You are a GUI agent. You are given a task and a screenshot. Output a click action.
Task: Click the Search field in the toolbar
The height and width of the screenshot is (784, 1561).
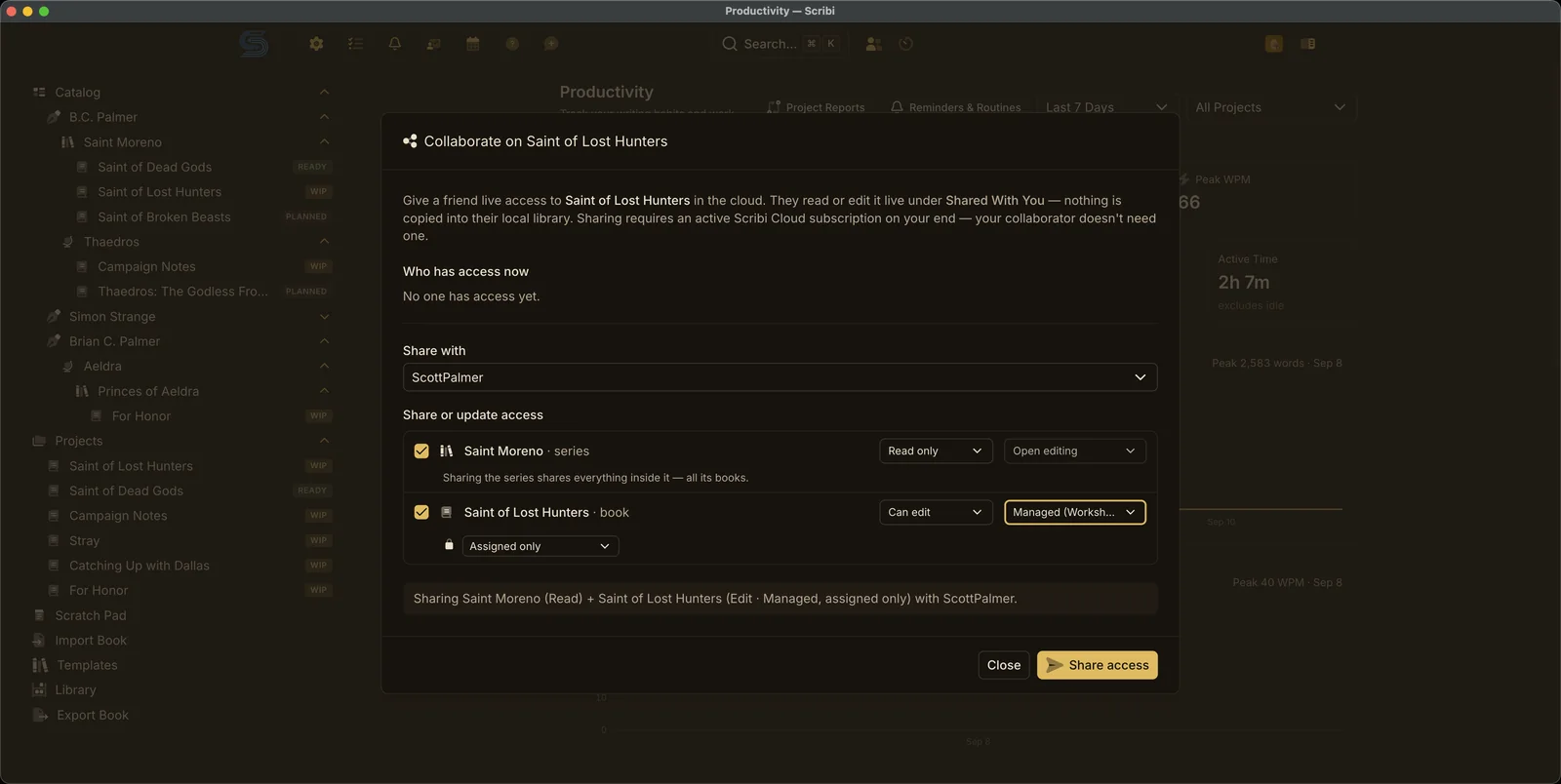[x=780, y=44]
